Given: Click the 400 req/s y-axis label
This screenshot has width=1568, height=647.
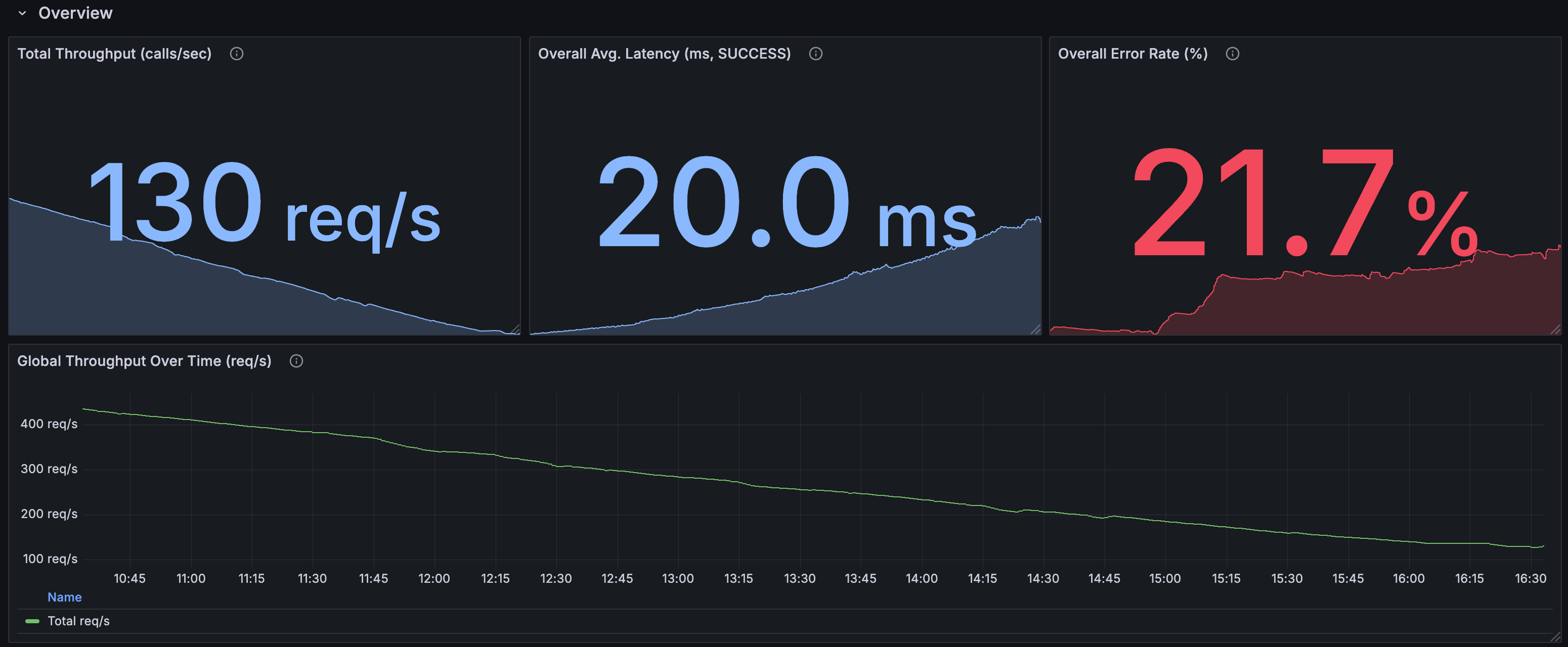Looking at the screenshot, I should (49, 424).
